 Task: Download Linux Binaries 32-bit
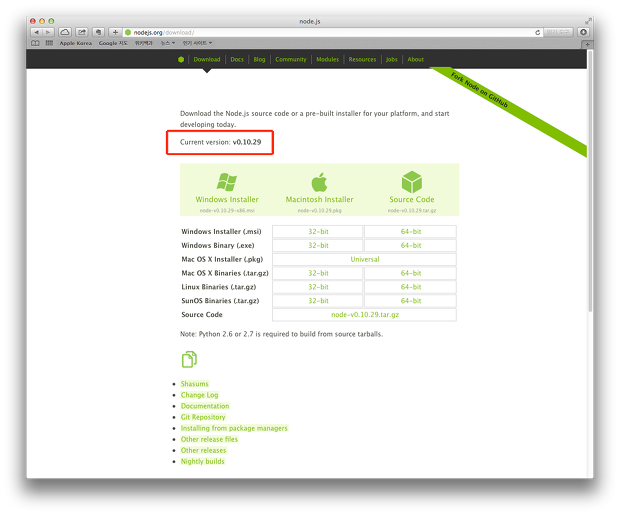(318, 287)
